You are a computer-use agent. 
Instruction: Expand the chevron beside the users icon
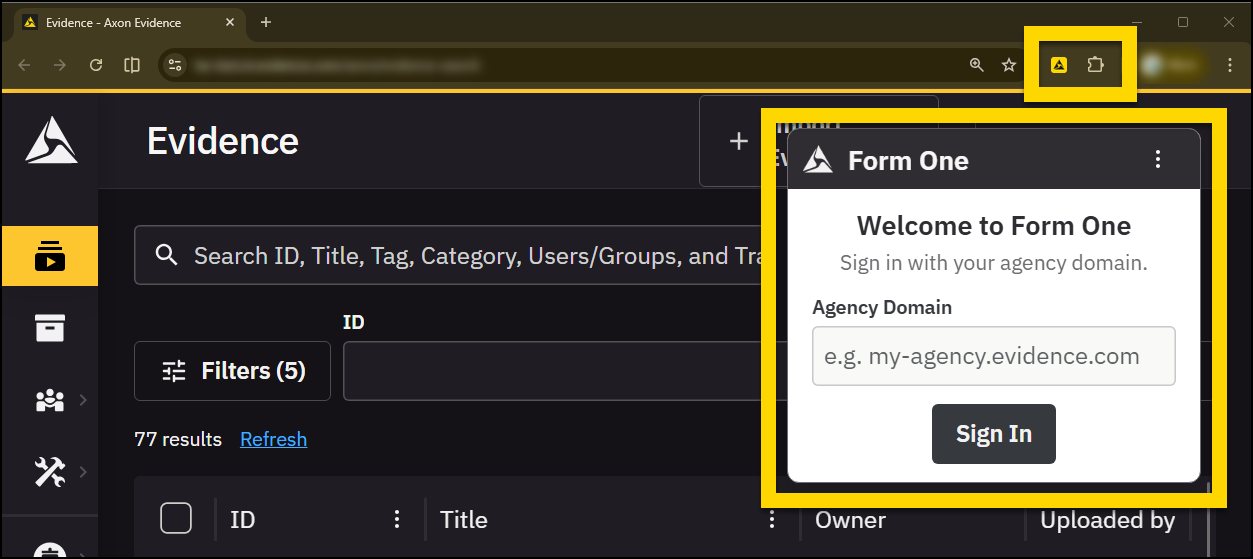pyautogui.click(x=83, y=400)
